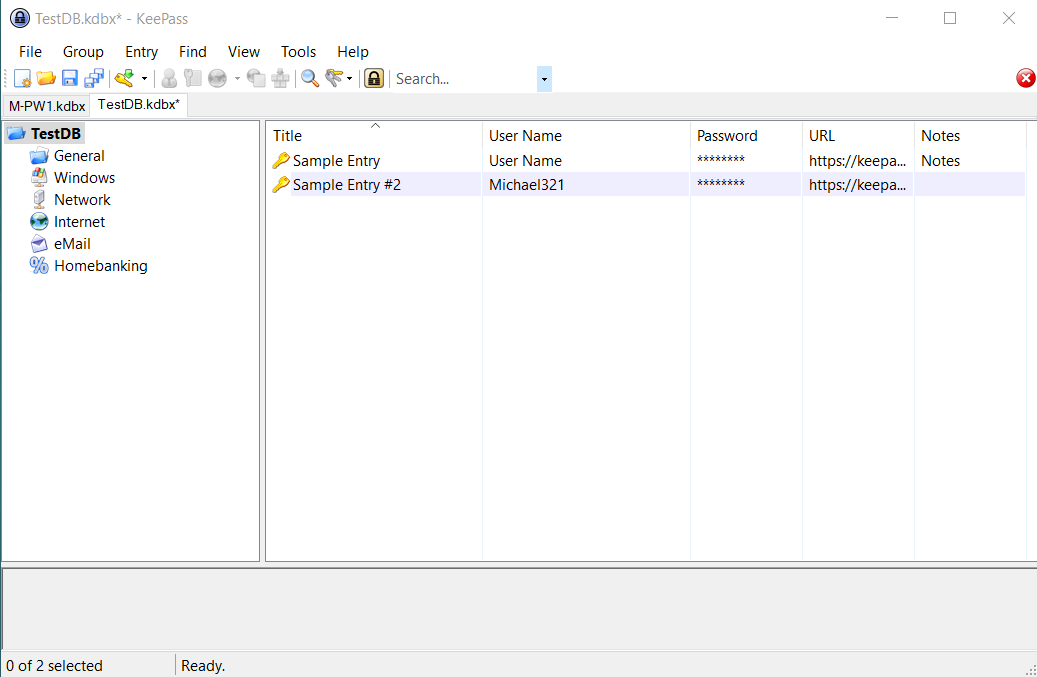Screen dimensions: 1037x677
Task: Sort by the Password column header
Action: click(x=746, y=136)
